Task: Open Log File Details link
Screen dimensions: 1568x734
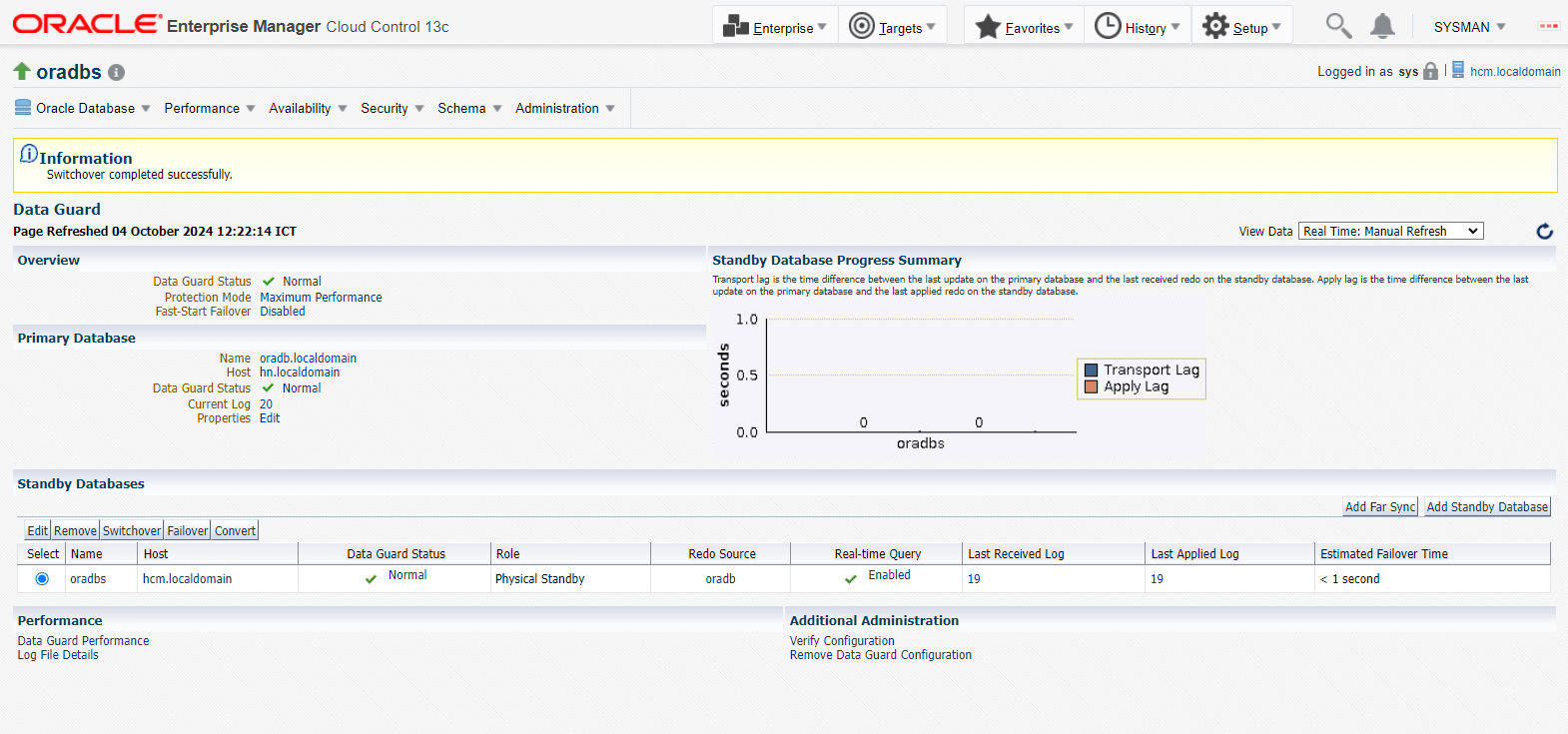Action: (x=58, y=655)
